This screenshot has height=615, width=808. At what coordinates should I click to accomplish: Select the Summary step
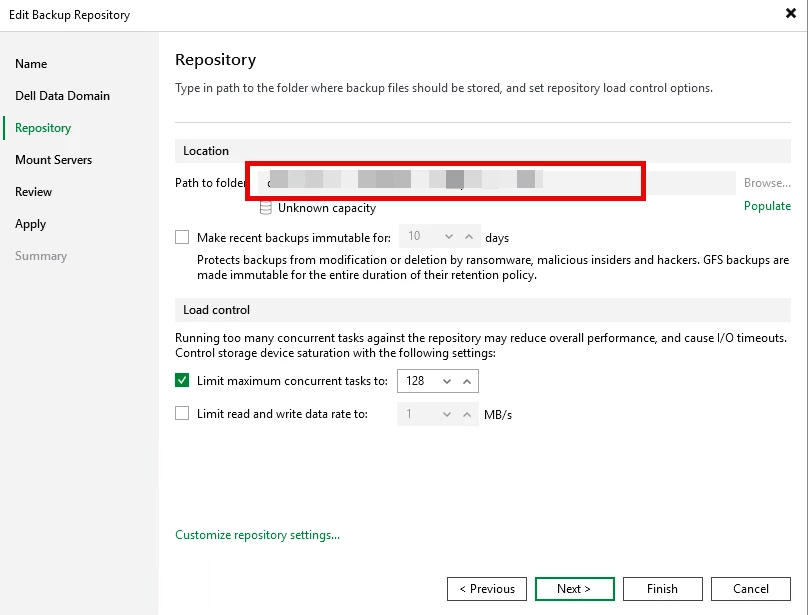(41, 256)
